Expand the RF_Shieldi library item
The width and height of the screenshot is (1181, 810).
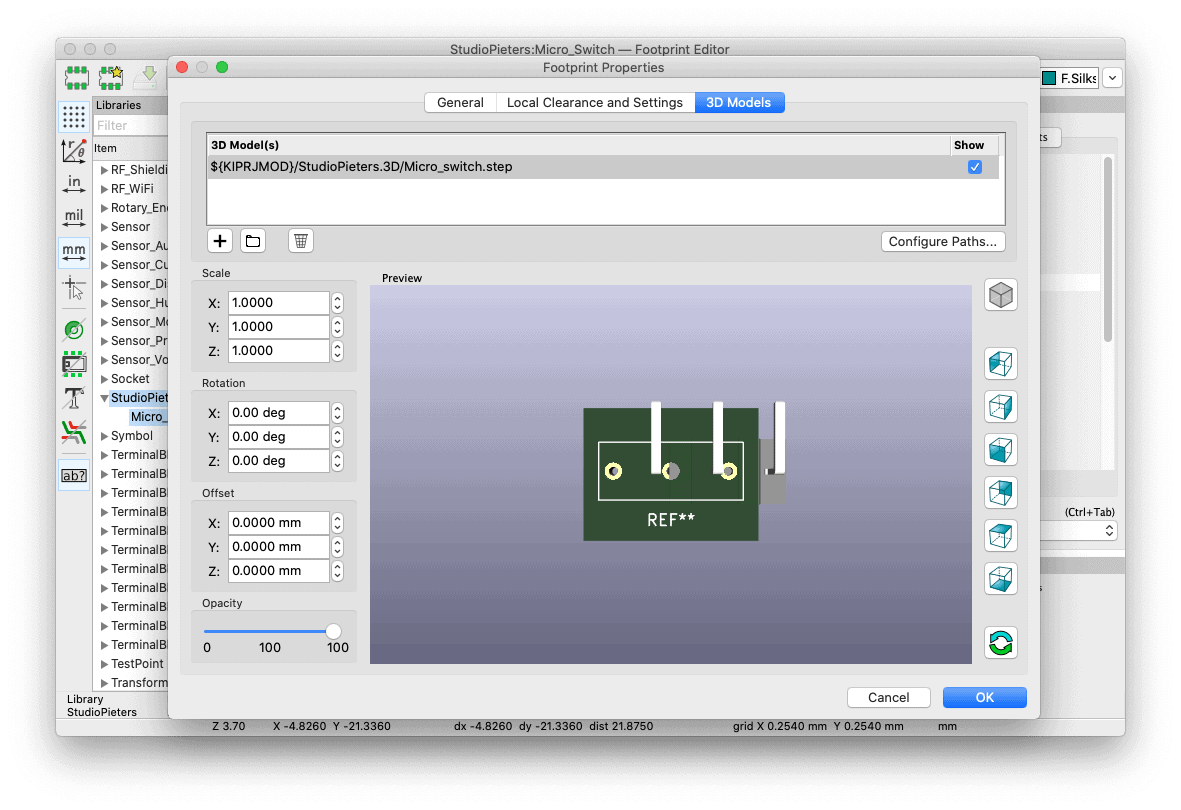click(x=105, y=170)
